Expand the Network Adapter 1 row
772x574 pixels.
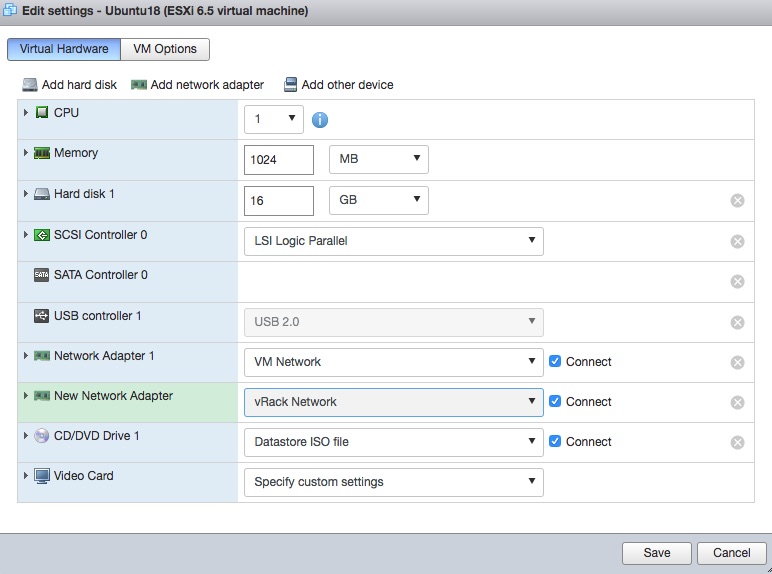click(26, 355)
